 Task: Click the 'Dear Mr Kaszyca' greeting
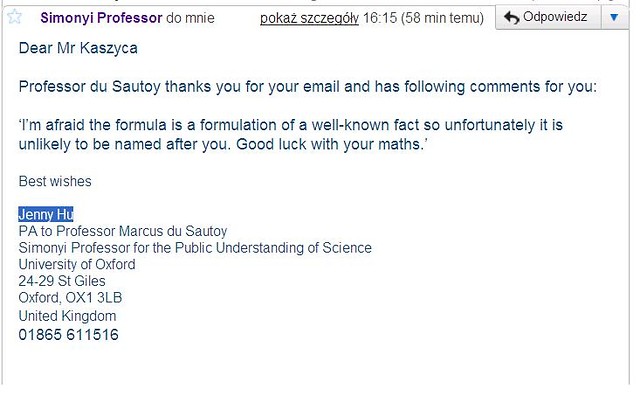coord(78,48)
